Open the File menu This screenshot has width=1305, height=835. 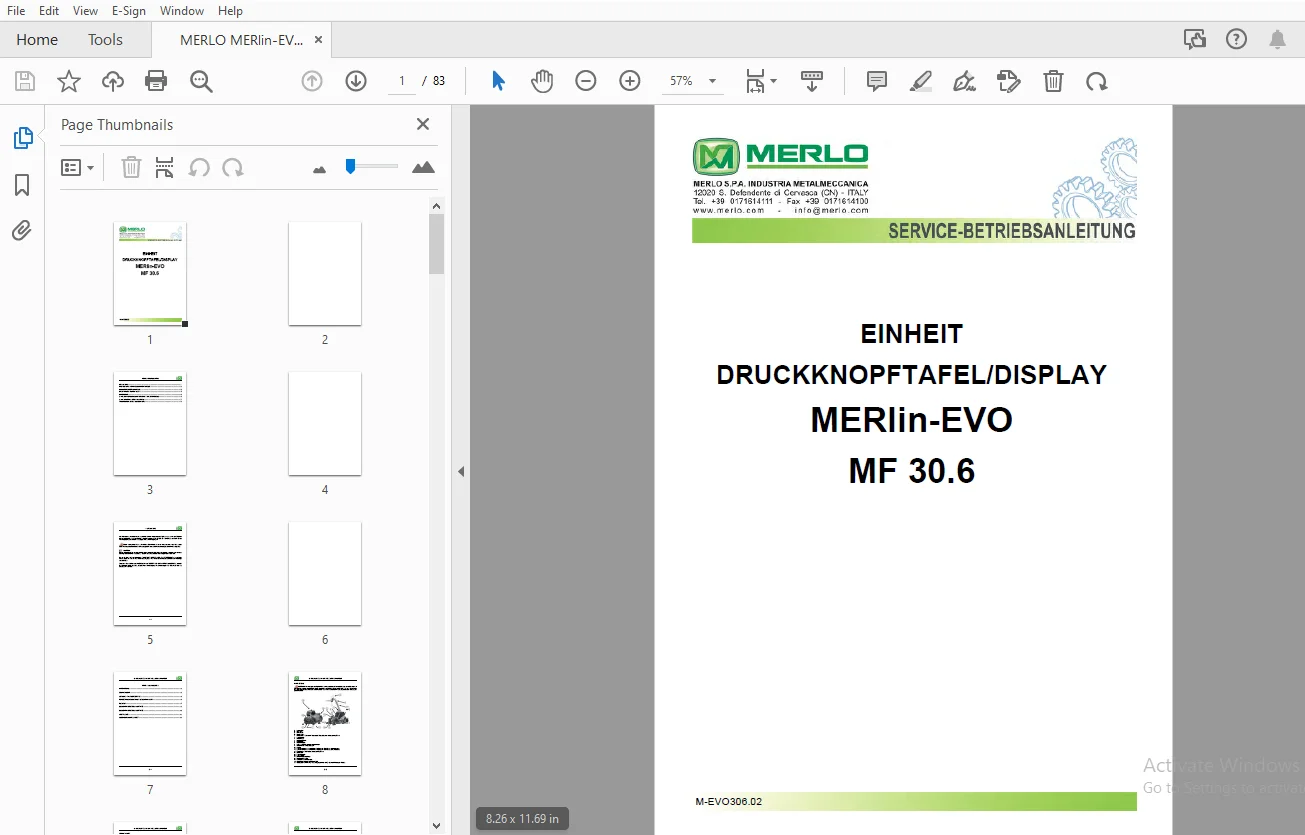[x=16, y=11]
